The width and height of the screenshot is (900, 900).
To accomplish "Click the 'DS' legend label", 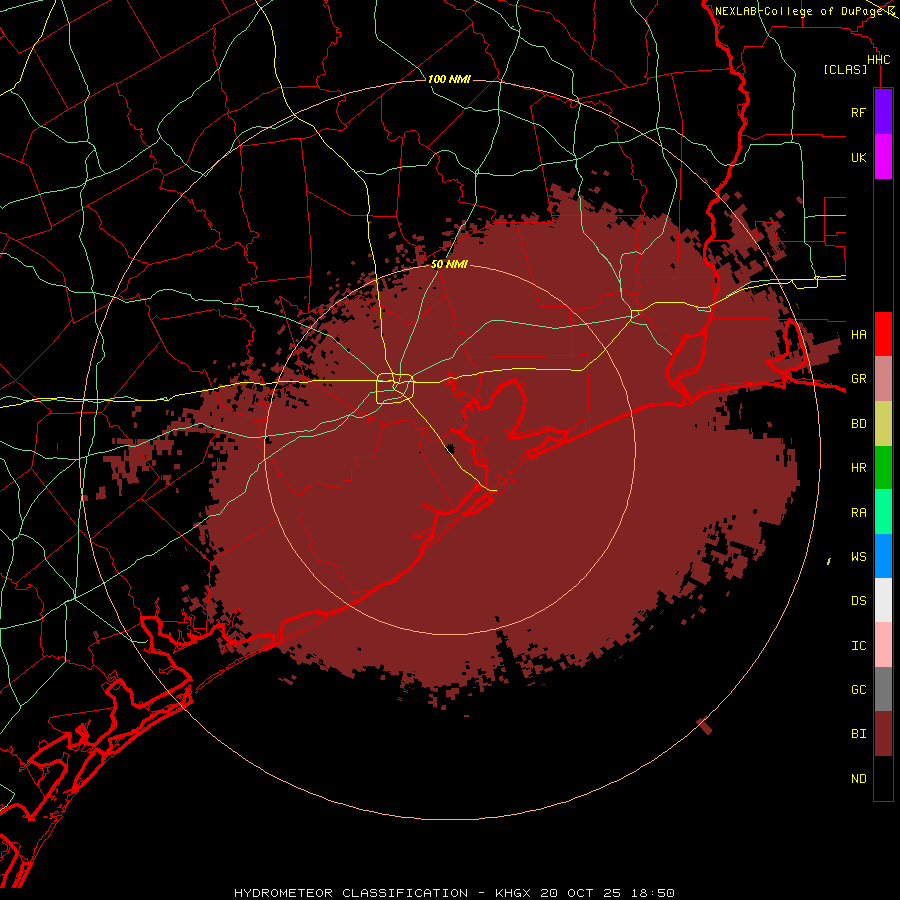I will (858, 601).
